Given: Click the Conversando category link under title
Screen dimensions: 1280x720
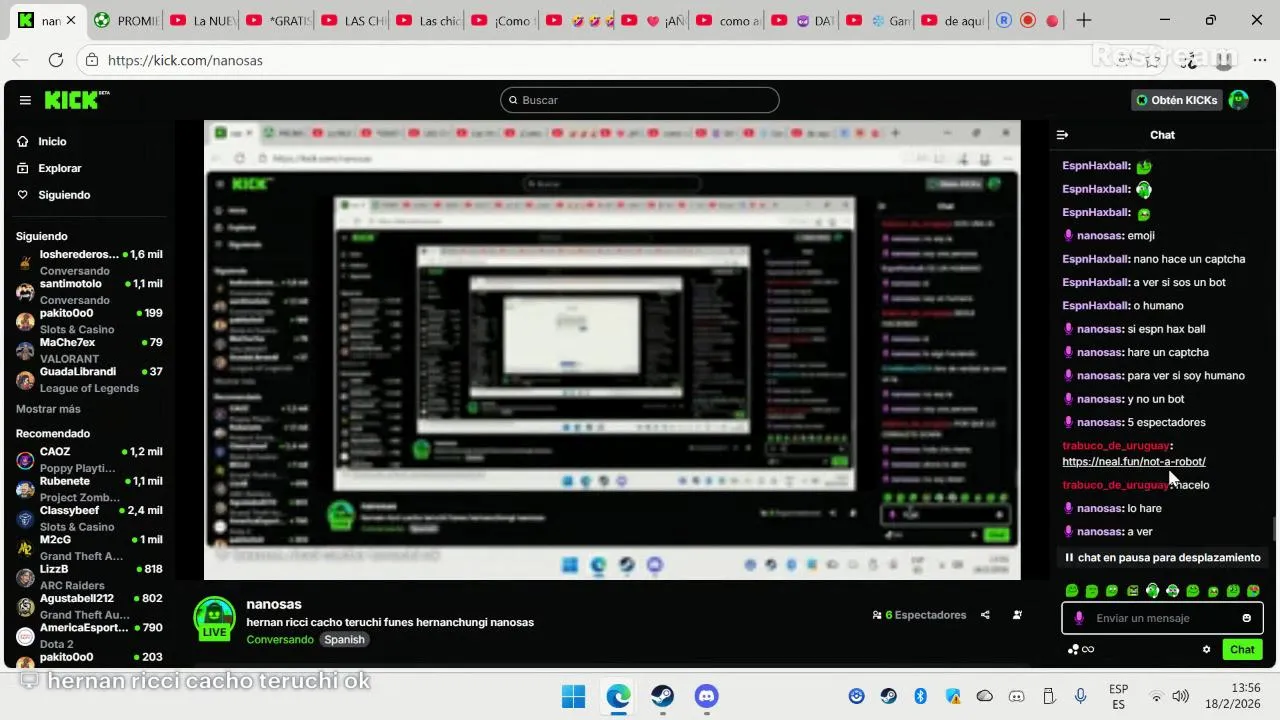Looking at the screenshot, I should [280, 639].
